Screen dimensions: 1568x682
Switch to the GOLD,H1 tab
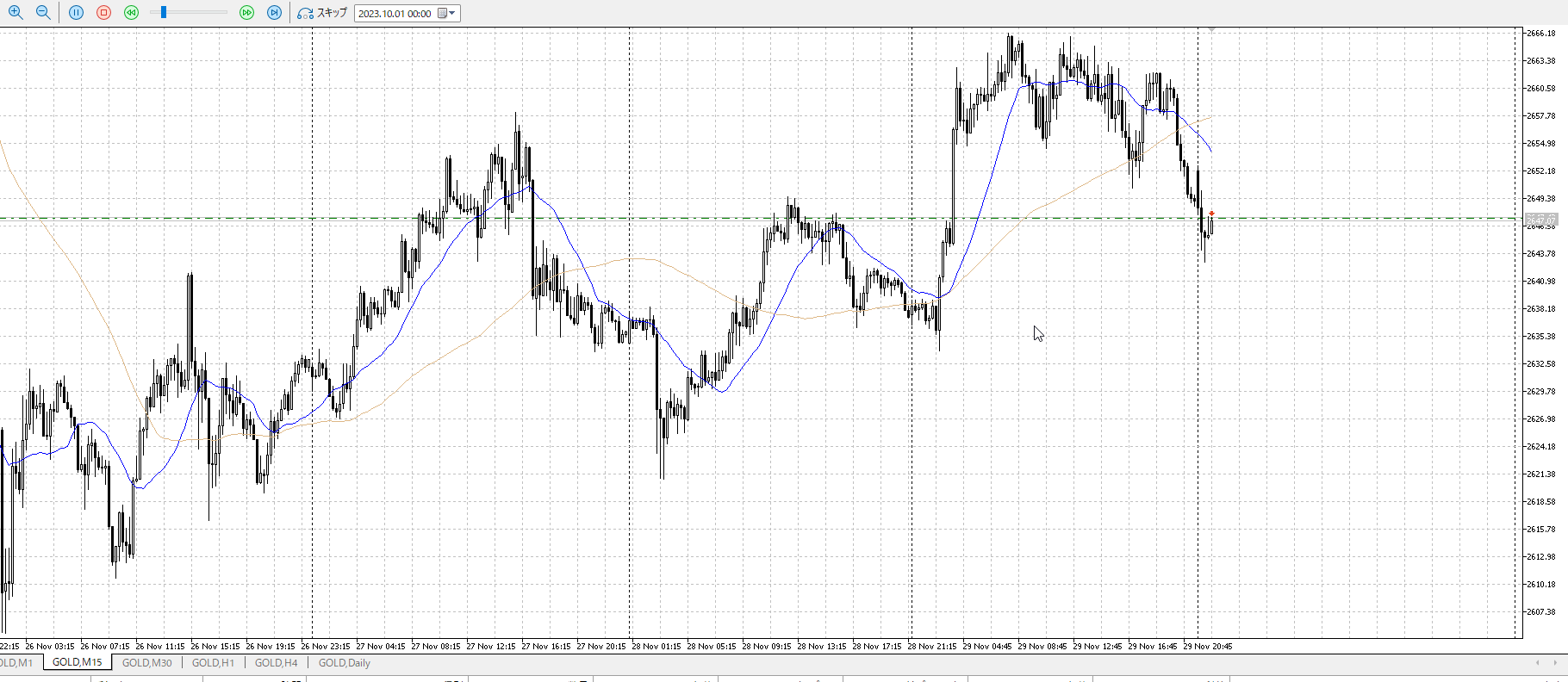click(213, 663)
